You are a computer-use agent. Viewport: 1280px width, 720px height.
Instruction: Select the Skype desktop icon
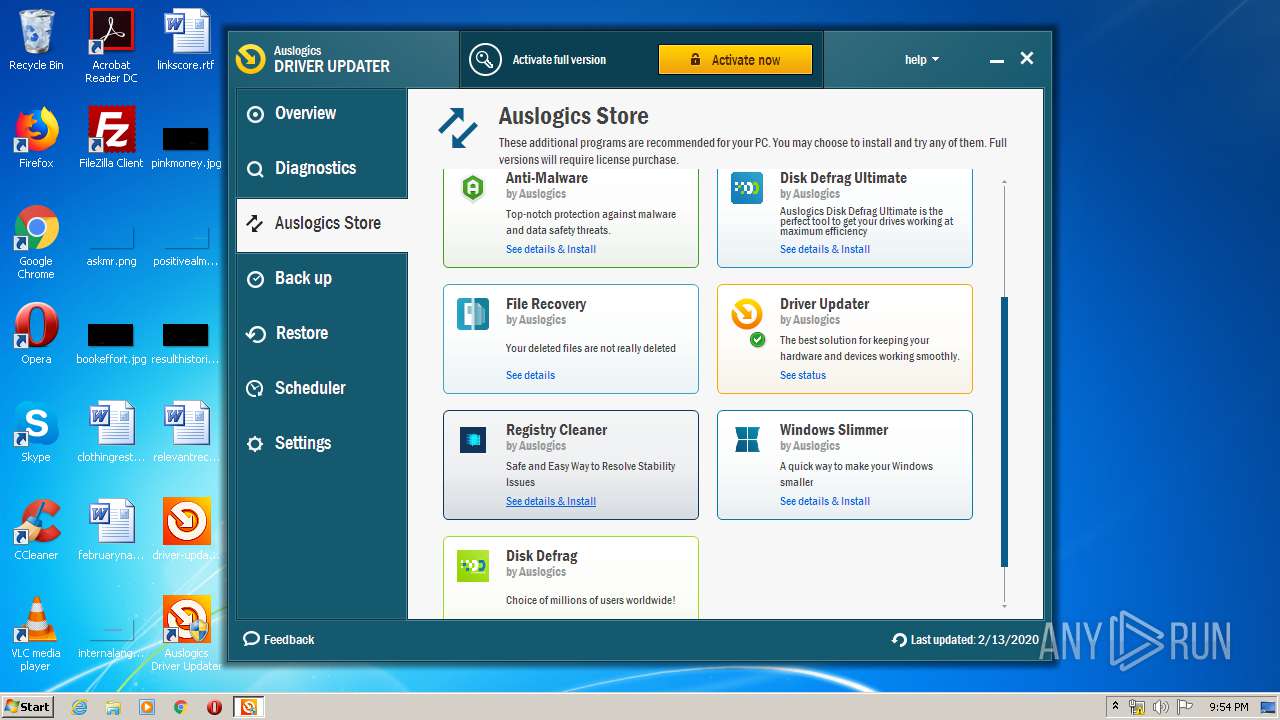[x=36, y=431]
